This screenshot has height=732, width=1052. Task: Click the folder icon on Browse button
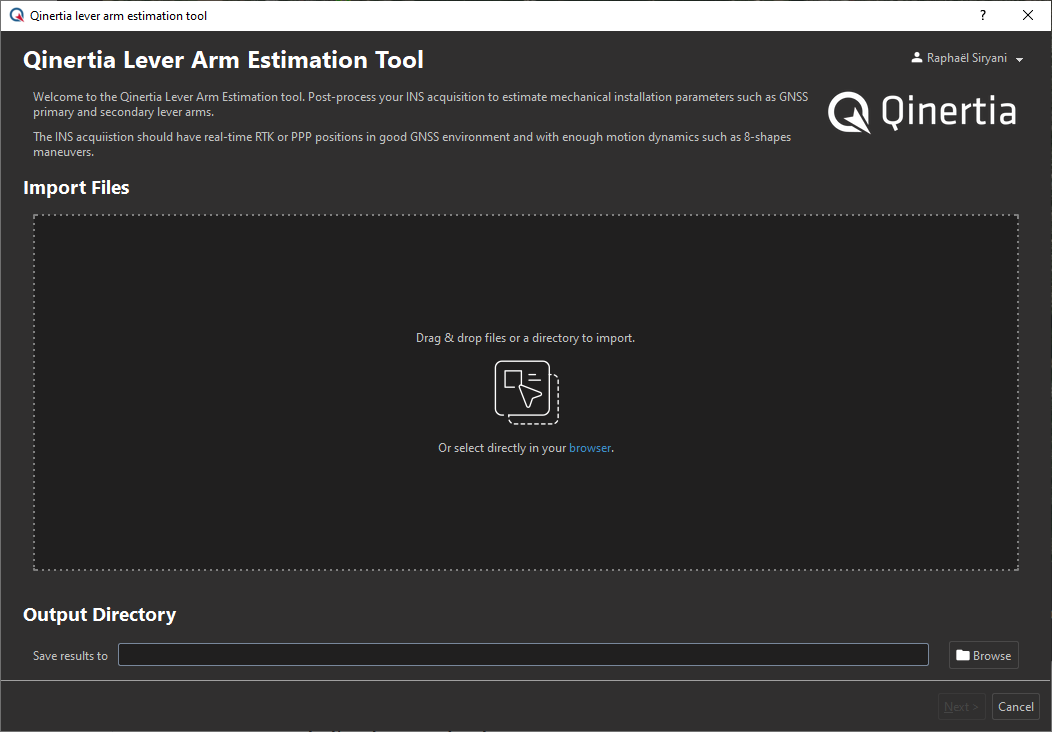click(963, 656)
